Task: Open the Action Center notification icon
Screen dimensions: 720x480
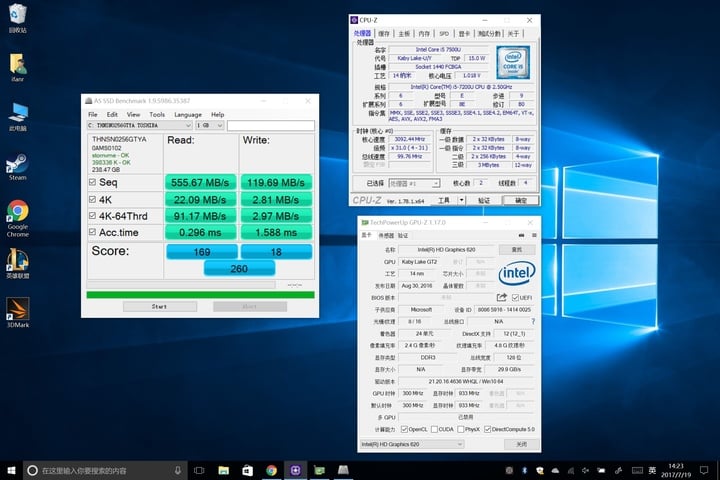Action: 704,470
